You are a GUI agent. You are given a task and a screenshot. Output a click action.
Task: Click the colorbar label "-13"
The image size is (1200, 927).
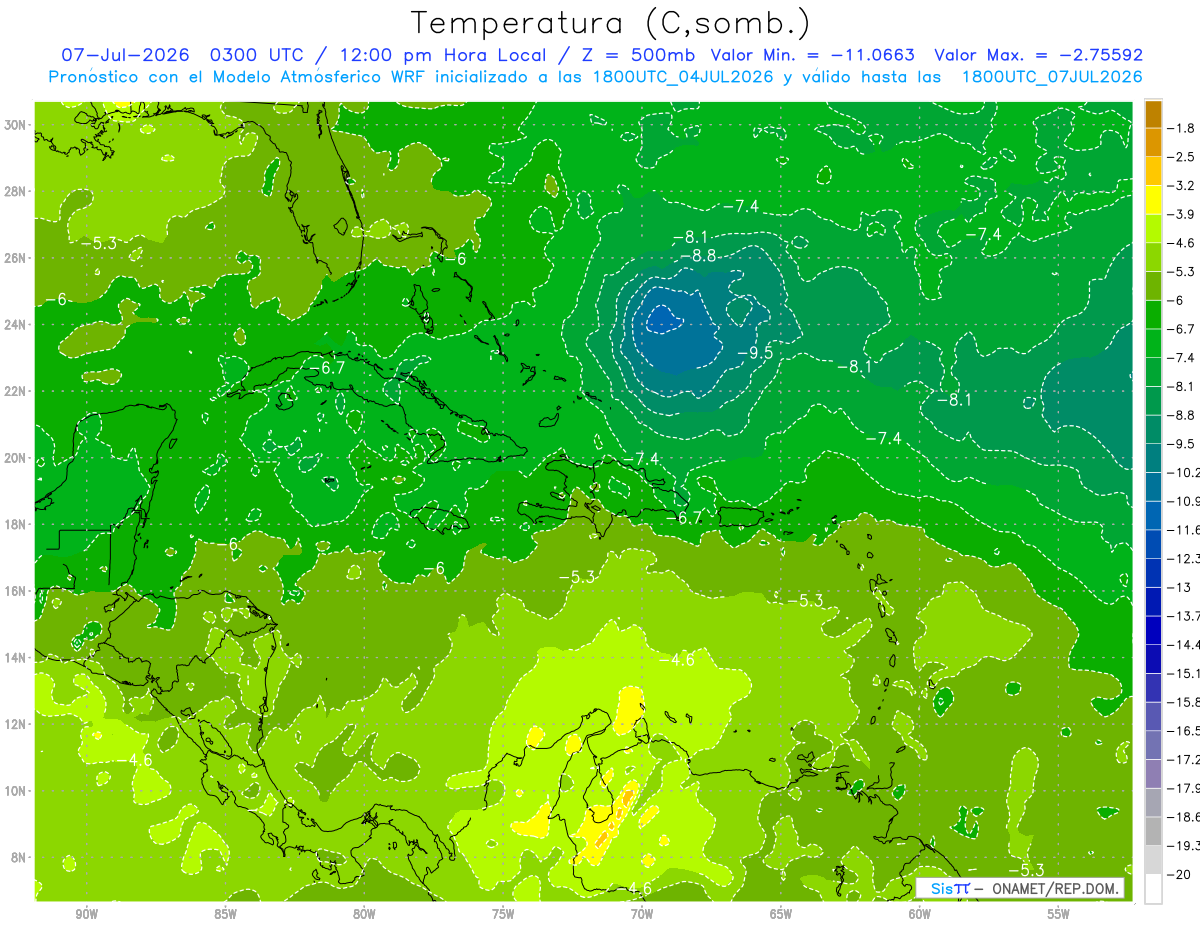1178,587
